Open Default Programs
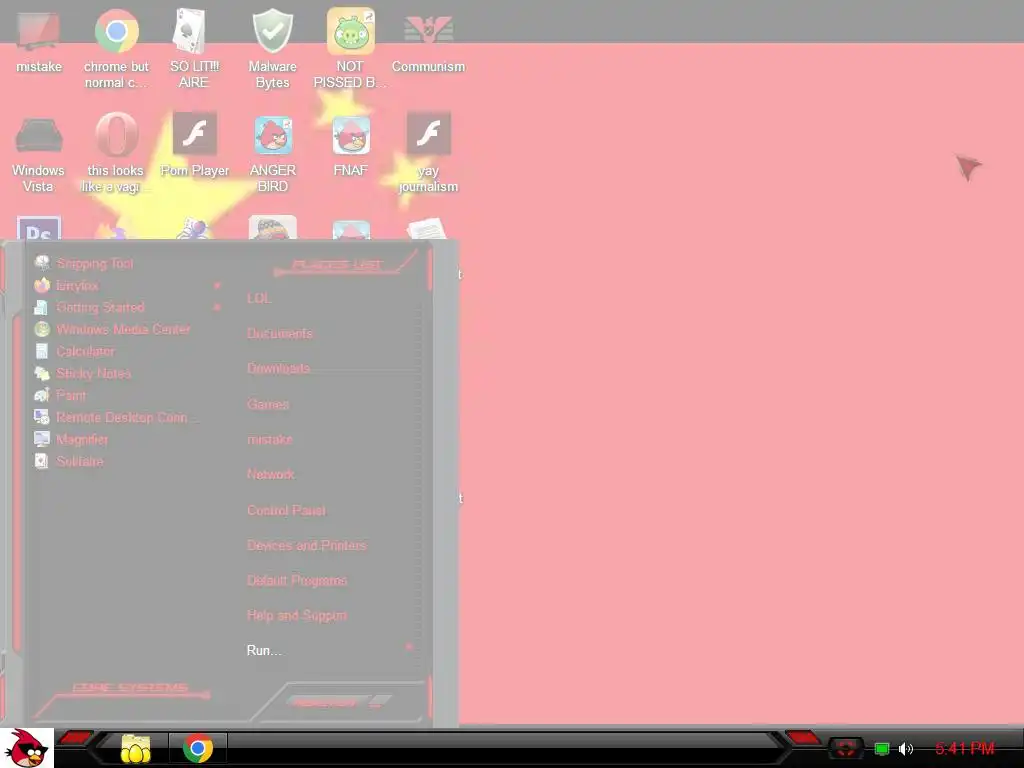Image resolution: width=1024 pixels, height=768 pixels. [x=297, y=581]
